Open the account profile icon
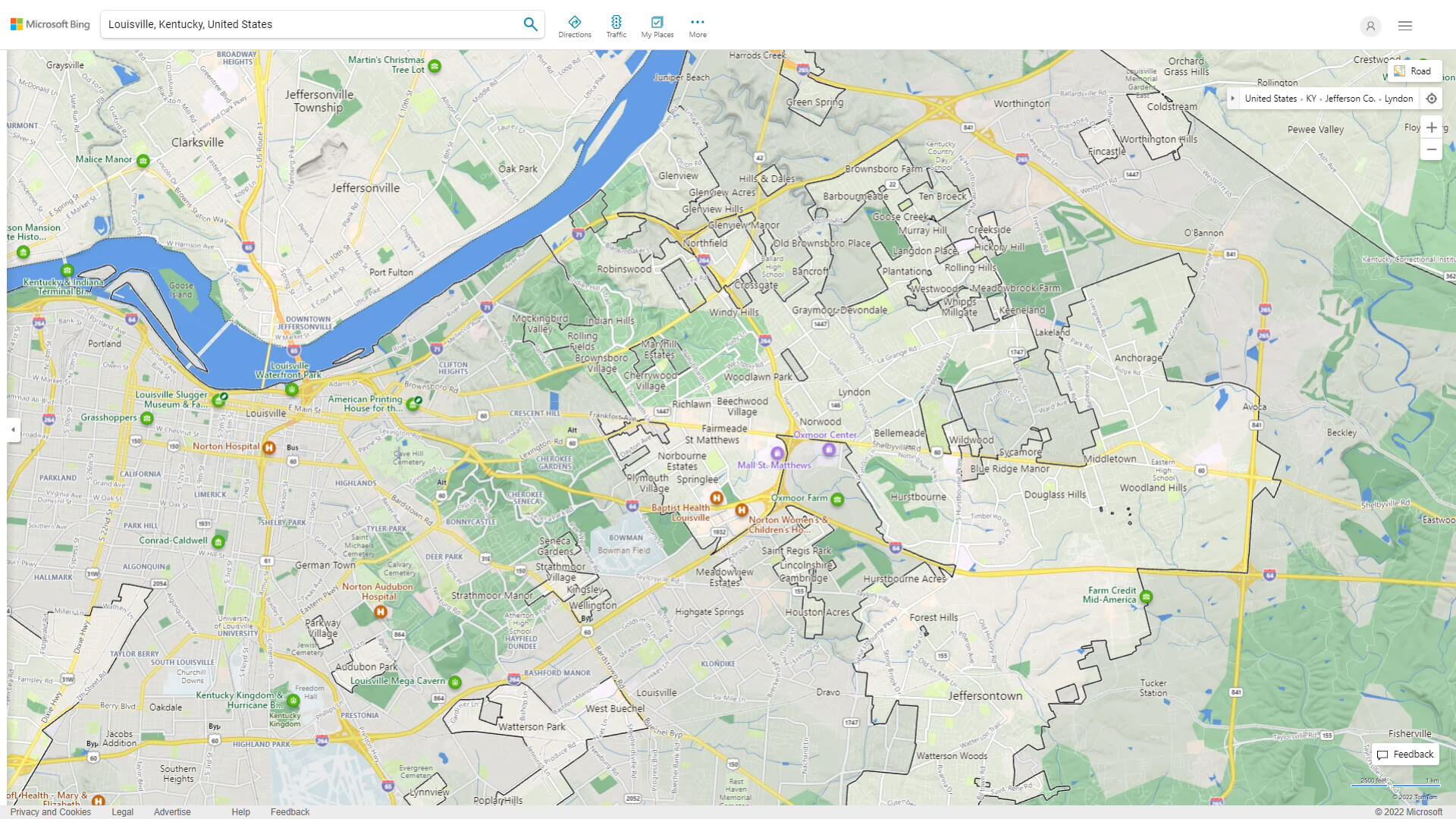Screen dimensions: 1456x819 pos(1370,27)
